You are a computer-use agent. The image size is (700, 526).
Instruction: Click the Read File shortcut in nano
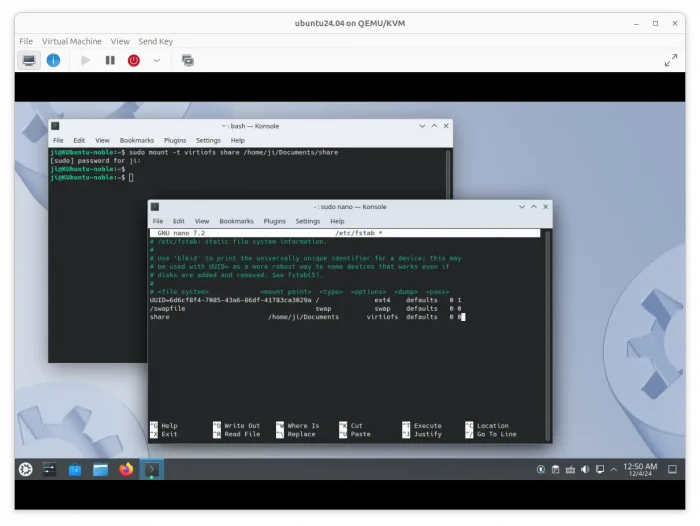(x=237, y=434)
